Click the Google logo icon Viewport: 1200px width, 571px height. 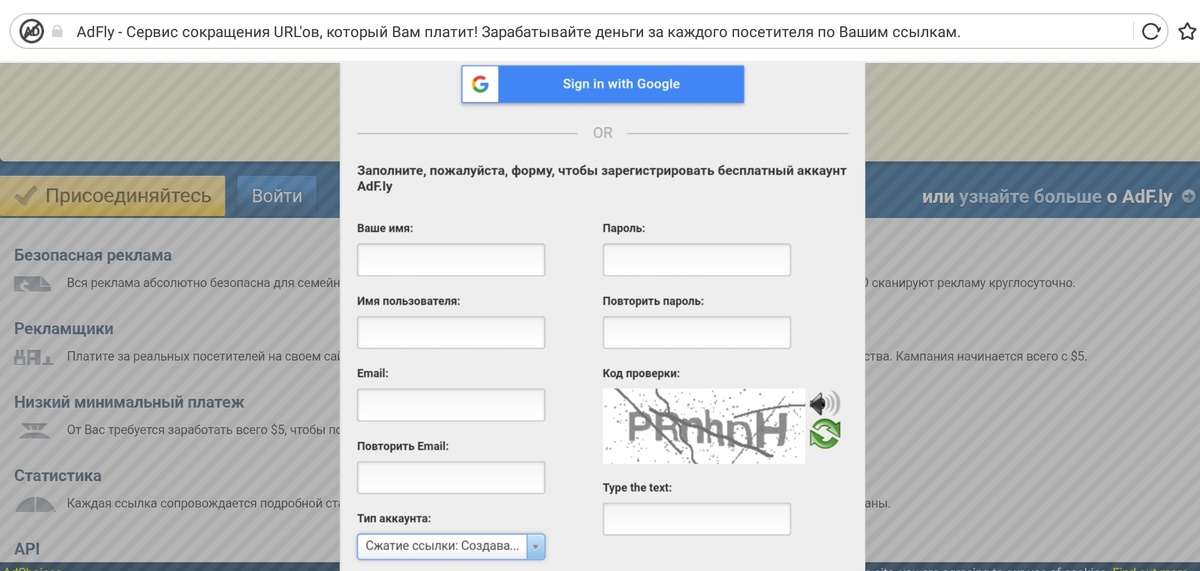coord(480,84)
